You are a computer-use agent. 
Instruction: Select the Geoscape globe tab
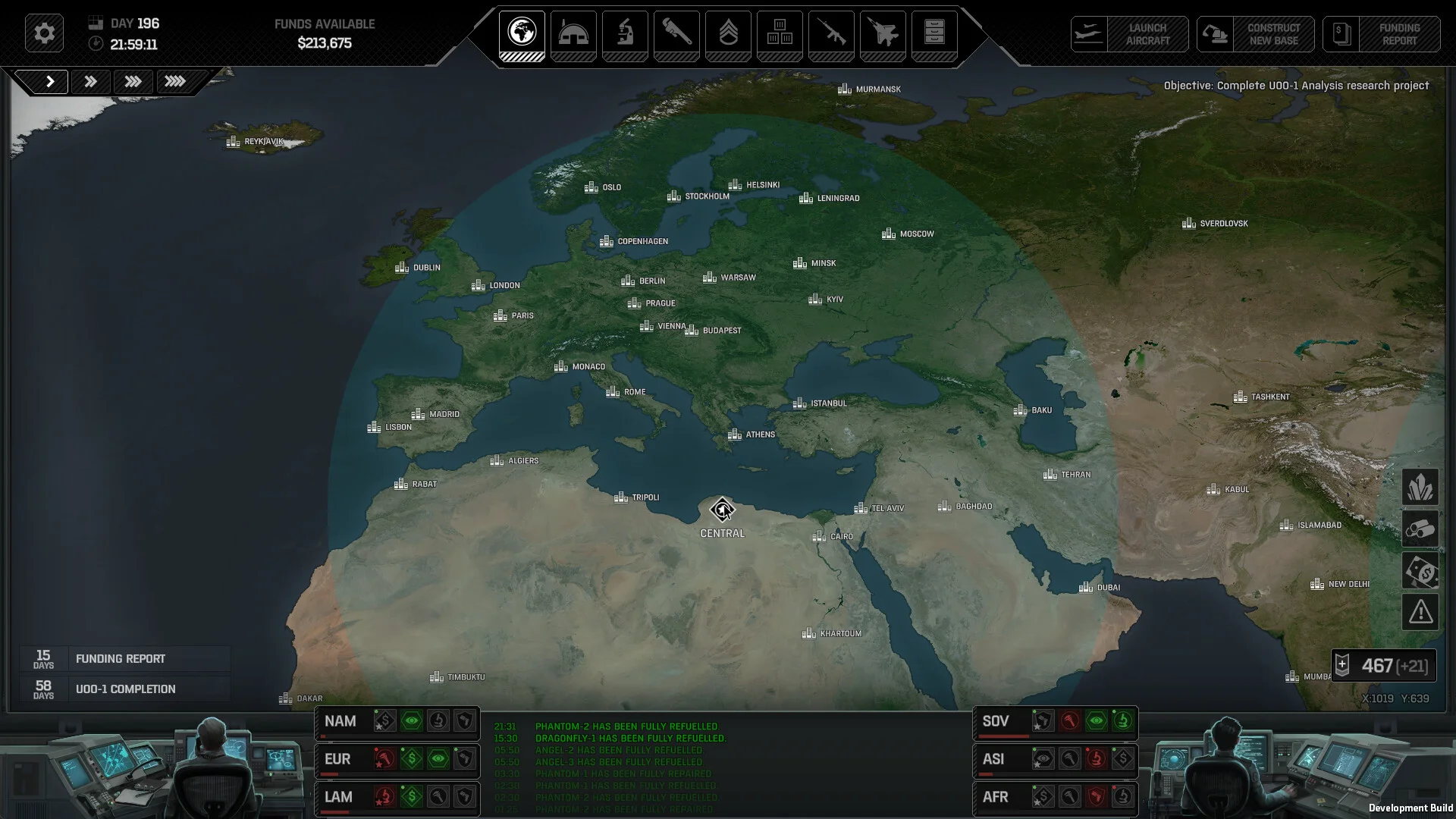pos(521,34)
